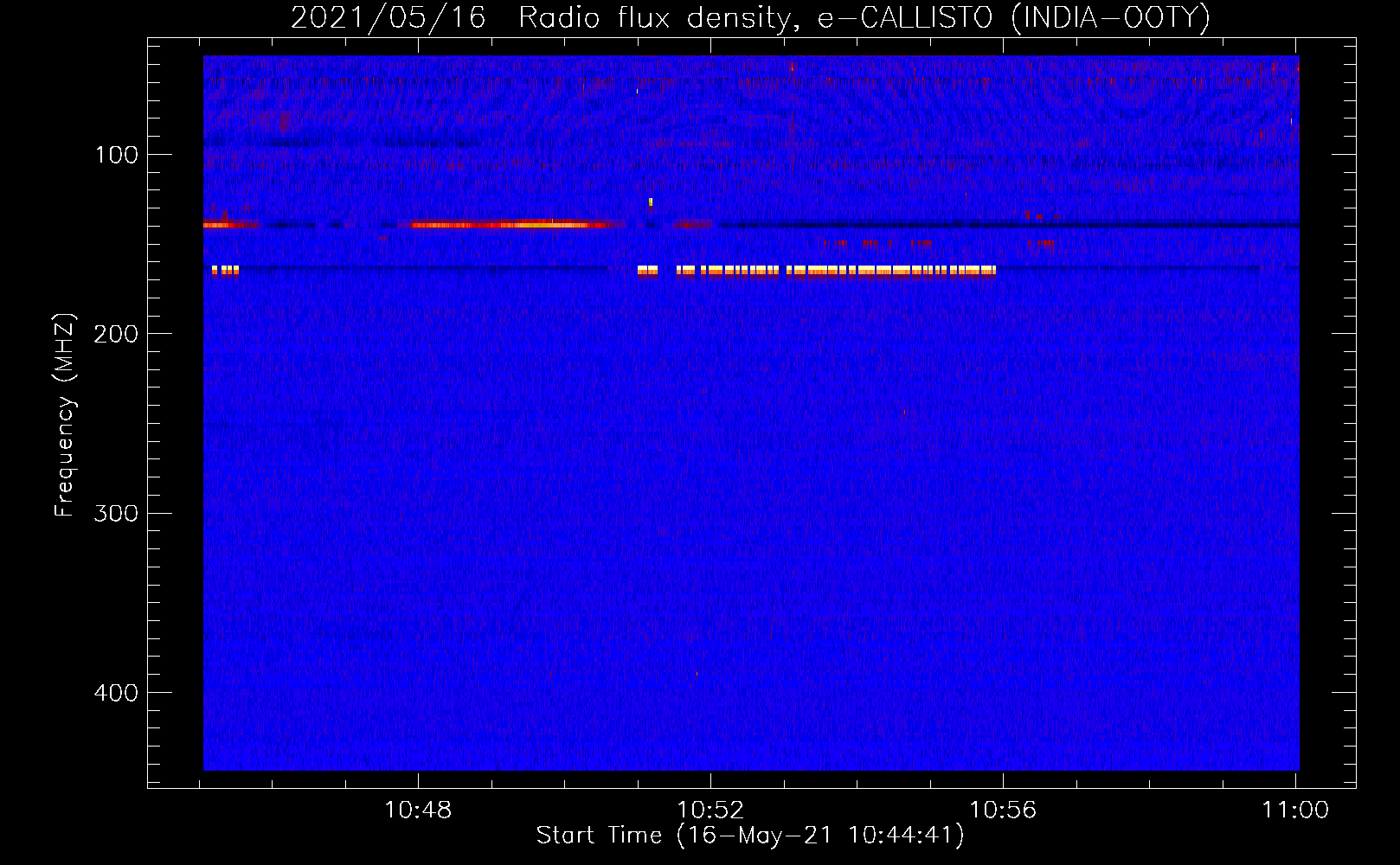Select the 400 frequency tick label
The width and height of the screenshot is (1400, 865).
116,693
